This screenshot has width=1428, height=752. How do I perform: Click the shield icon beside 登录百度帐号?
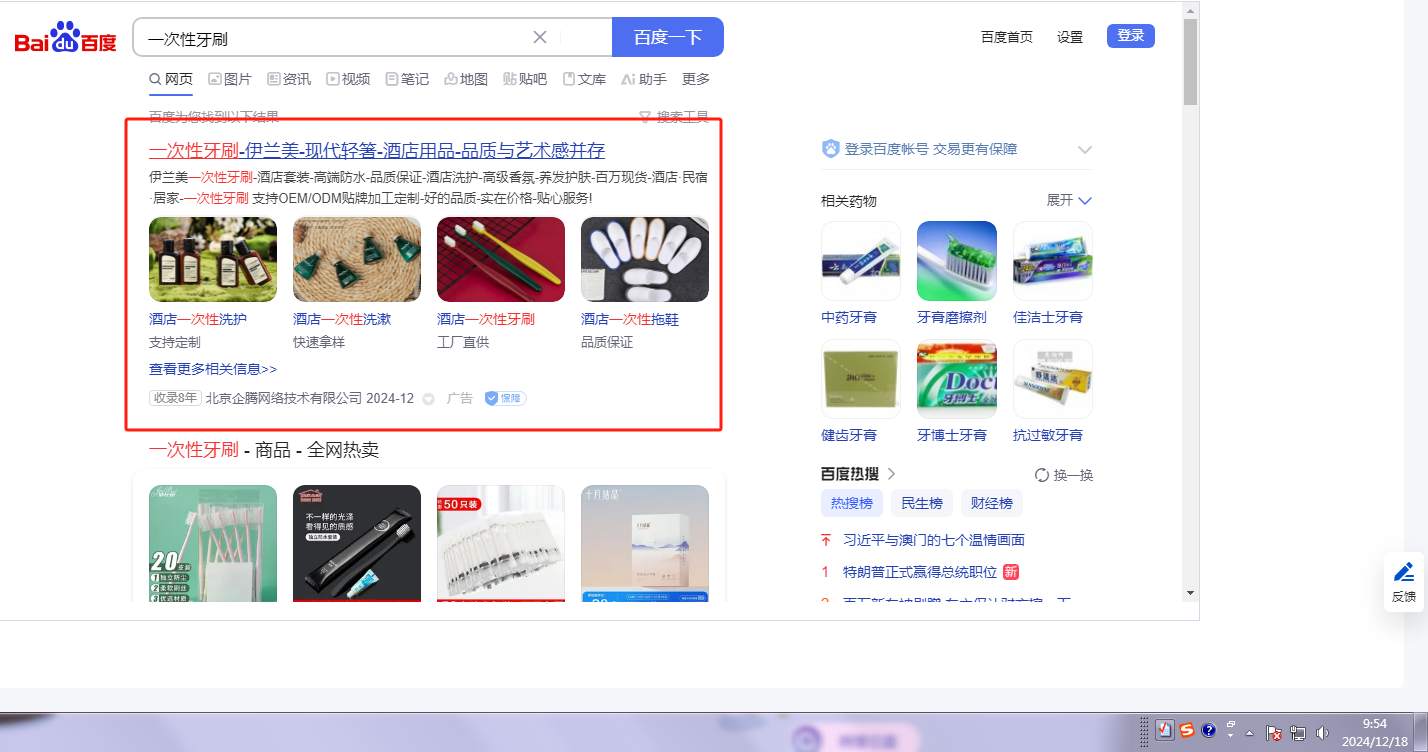(831, 149)
